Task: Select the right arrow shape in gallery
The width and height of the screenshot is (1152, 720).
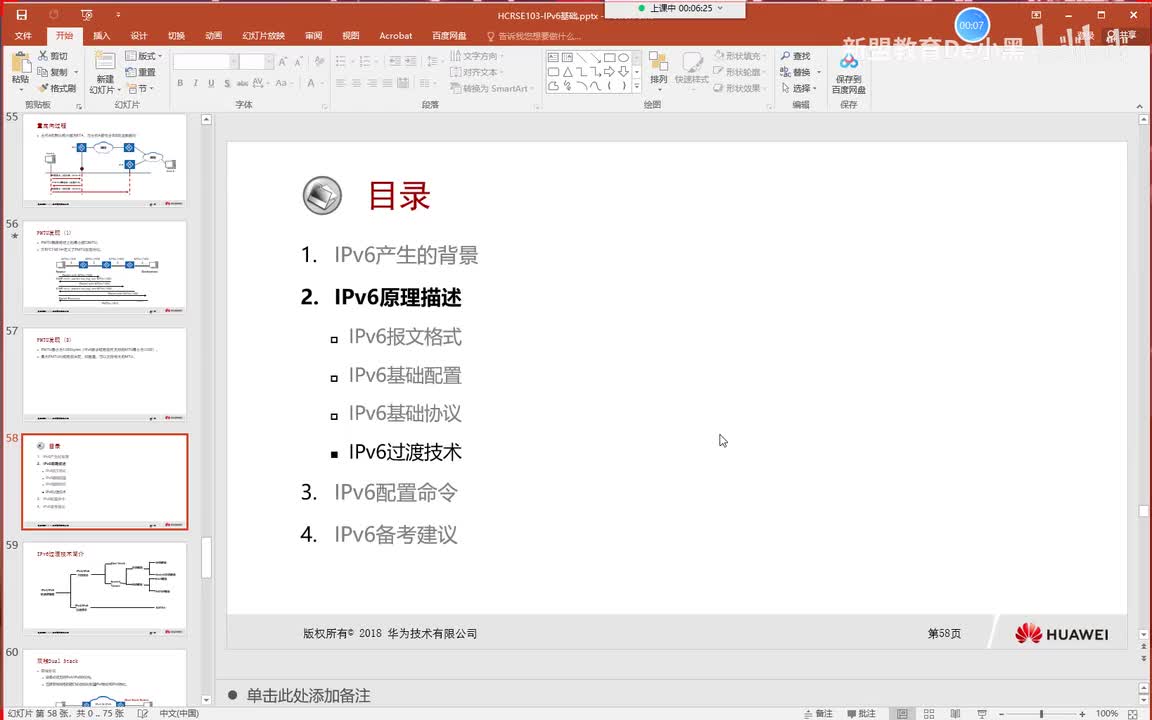Action: [609, 71]
